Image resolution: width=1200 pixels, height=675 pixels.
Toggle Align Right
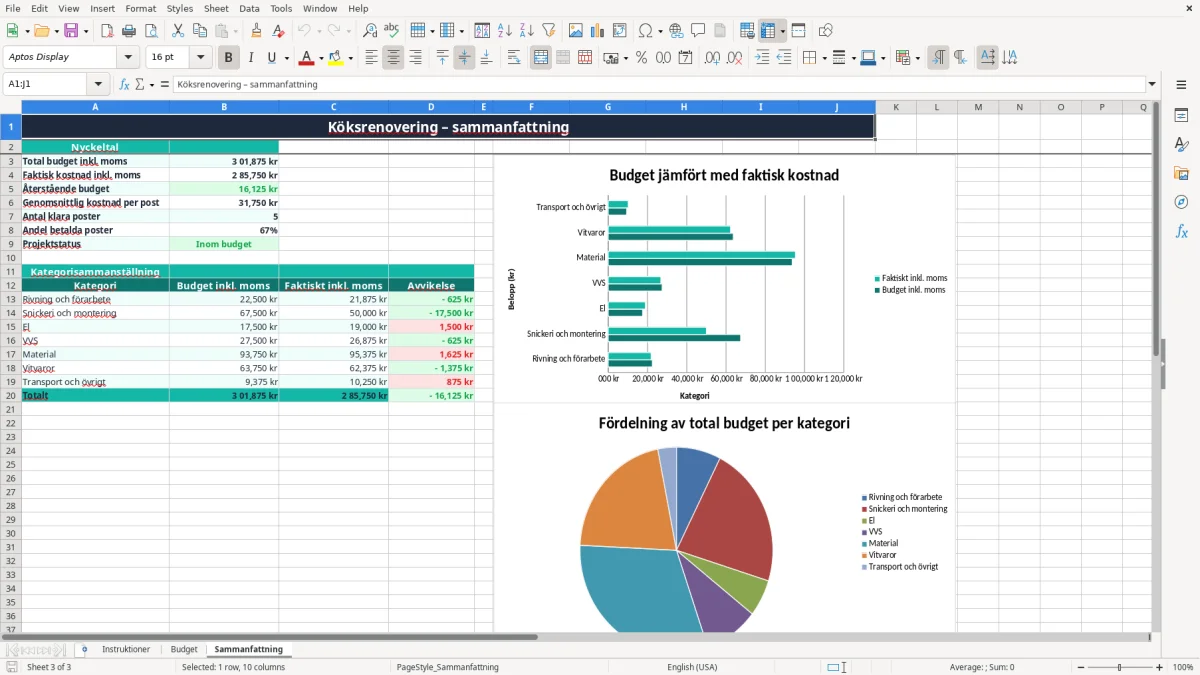tap(415, 58)
